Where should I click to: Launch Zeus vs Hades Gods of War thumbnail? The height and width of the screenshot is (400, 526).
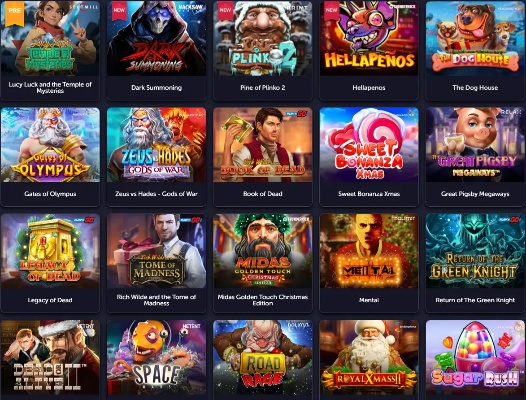[x=156, y=145]
